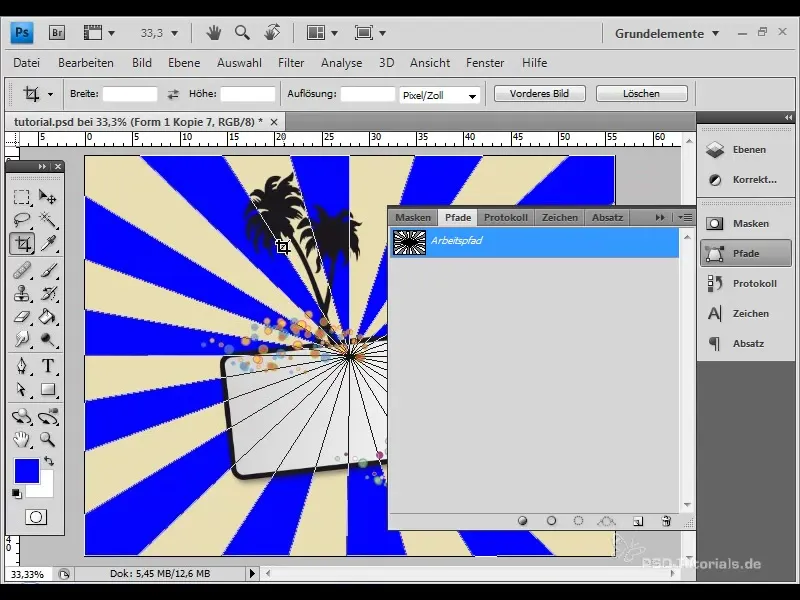Image resolution: width=800 pixels, height=600 pixels.
Task: Select the Hand tool in toolbox
Action: coord(21,439)
